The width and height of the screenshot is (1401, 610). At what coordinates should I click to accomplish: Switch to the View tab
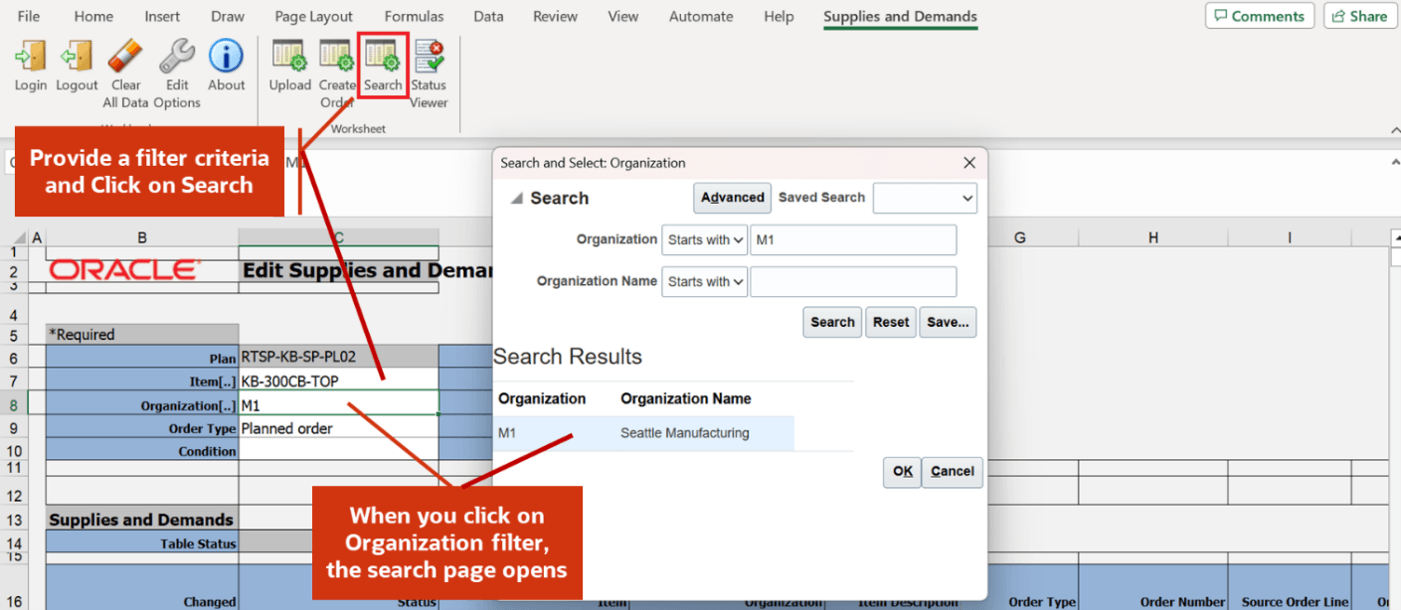623,16
